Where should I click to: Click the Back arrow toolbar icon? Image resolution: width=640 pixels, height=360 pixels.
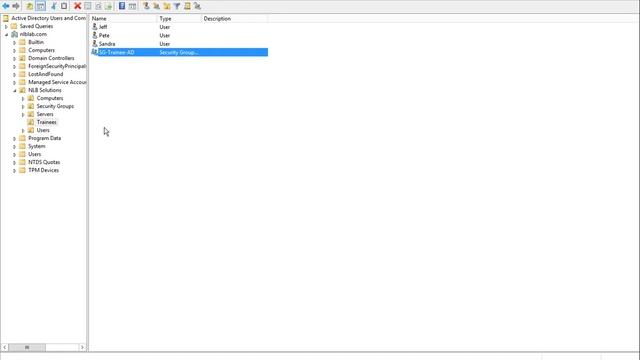(x=6, y=6)
